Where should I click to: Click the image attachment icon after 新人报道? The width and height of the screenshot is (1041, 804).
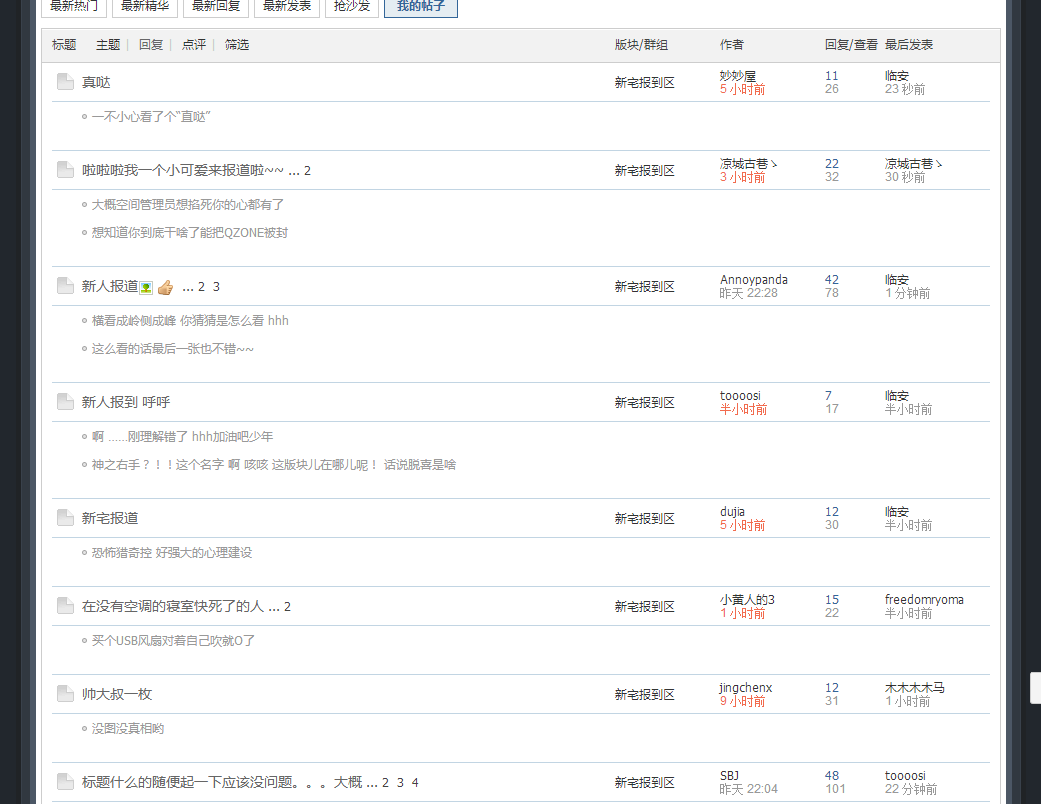click(146, 287)
